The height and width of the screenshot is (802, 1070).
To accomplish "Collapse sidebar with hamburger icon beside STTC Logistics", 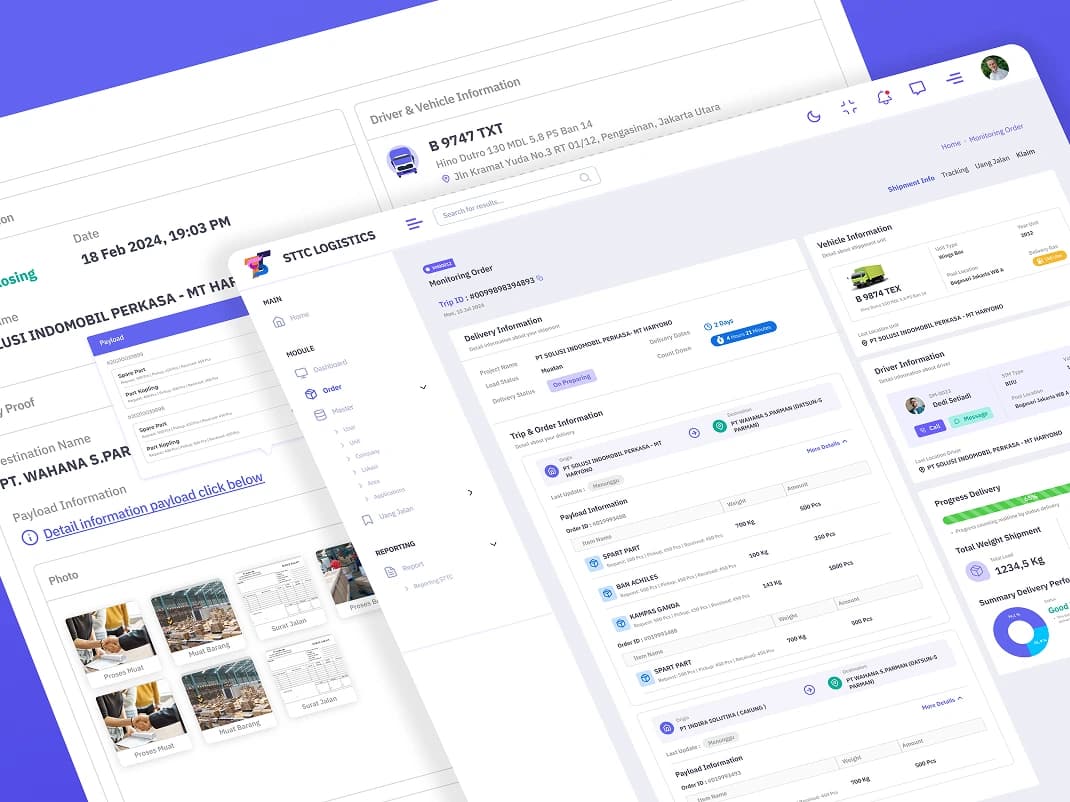I will point(414,223).
